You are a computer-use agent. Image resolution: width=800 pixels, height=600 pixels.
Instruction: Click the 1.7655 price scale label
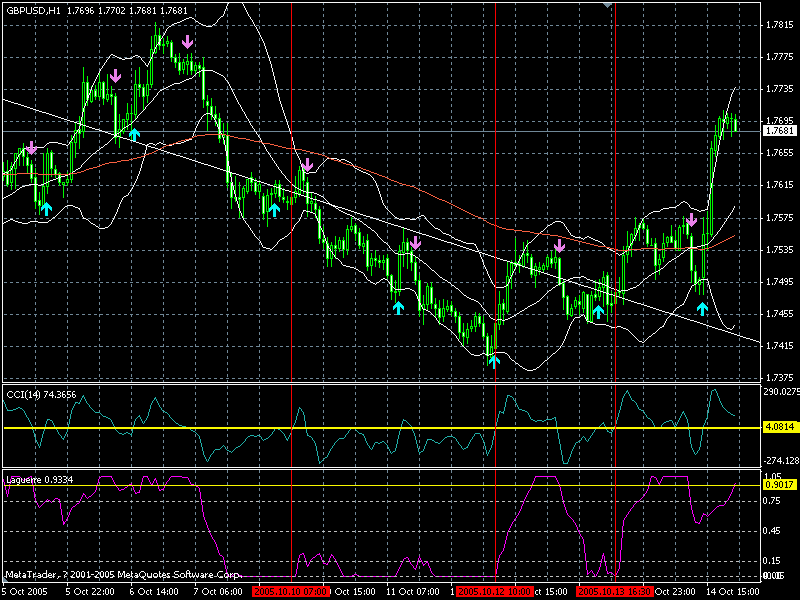(780, 153)
